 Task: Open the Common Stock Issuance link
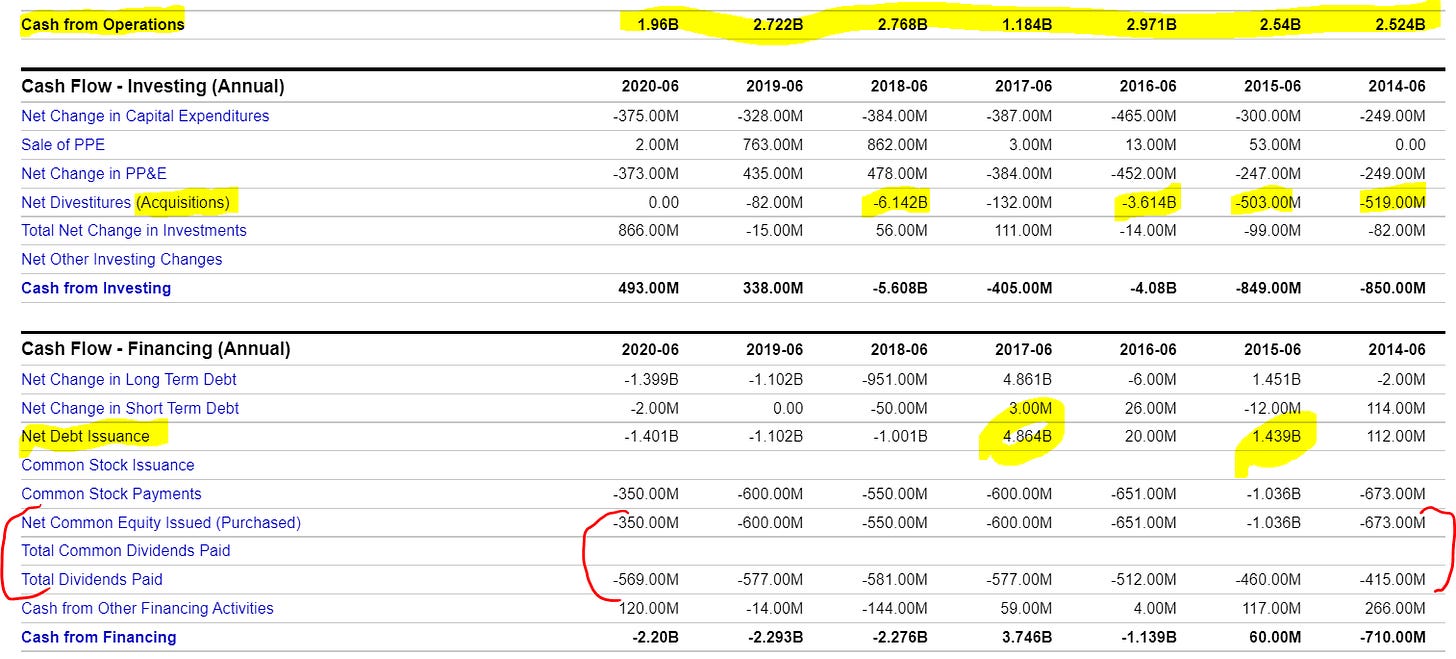pyautogui.click(x=108, y=465)
